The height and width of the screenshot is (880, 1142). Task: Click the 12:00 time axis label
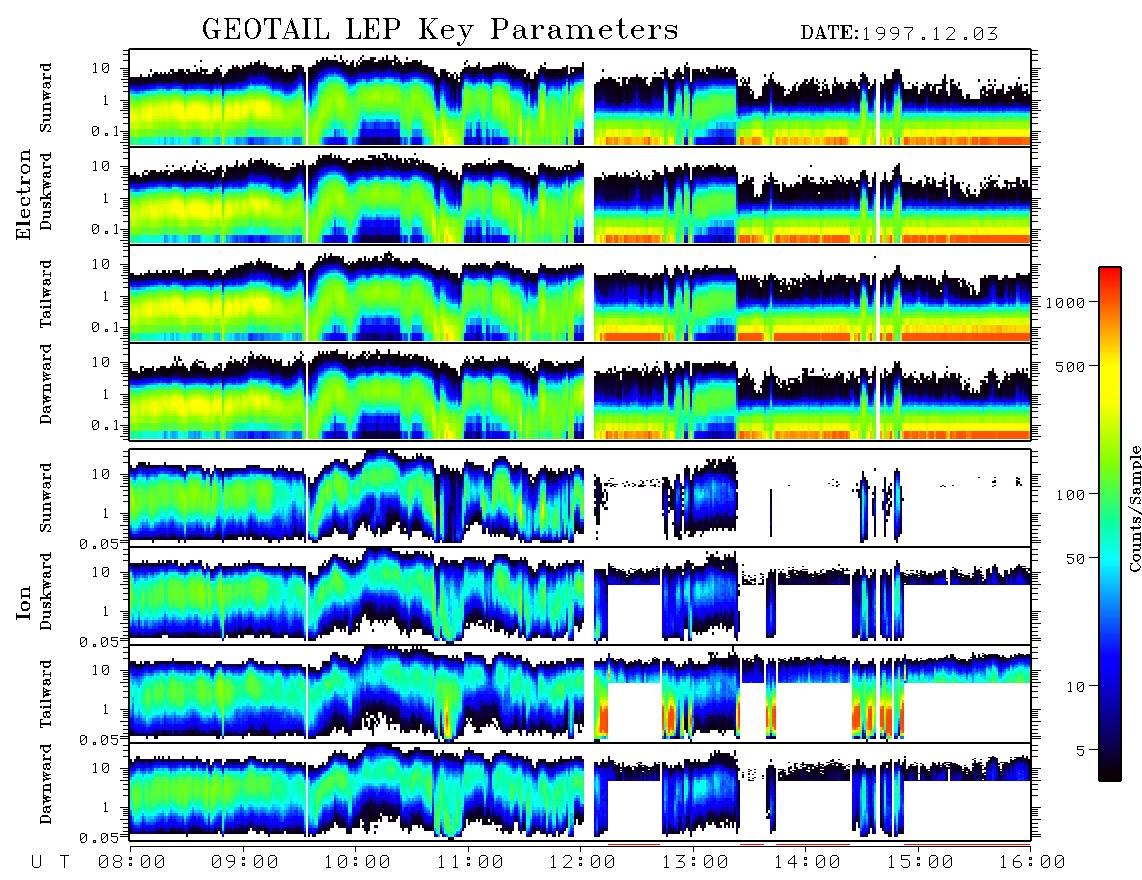pyautogui.click(x=582, y=862)
